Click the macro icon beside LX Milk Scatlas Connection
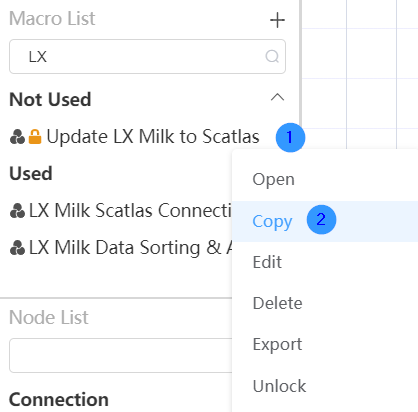This screenshot has height=412, width=418. pos(17,211)
